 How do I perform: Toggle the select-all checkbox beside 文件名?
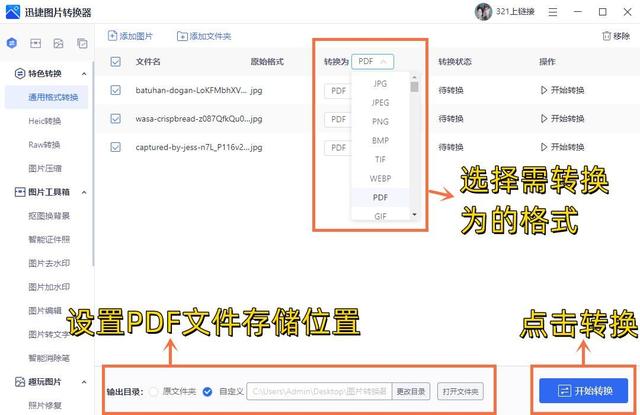(x=116, y=62)
